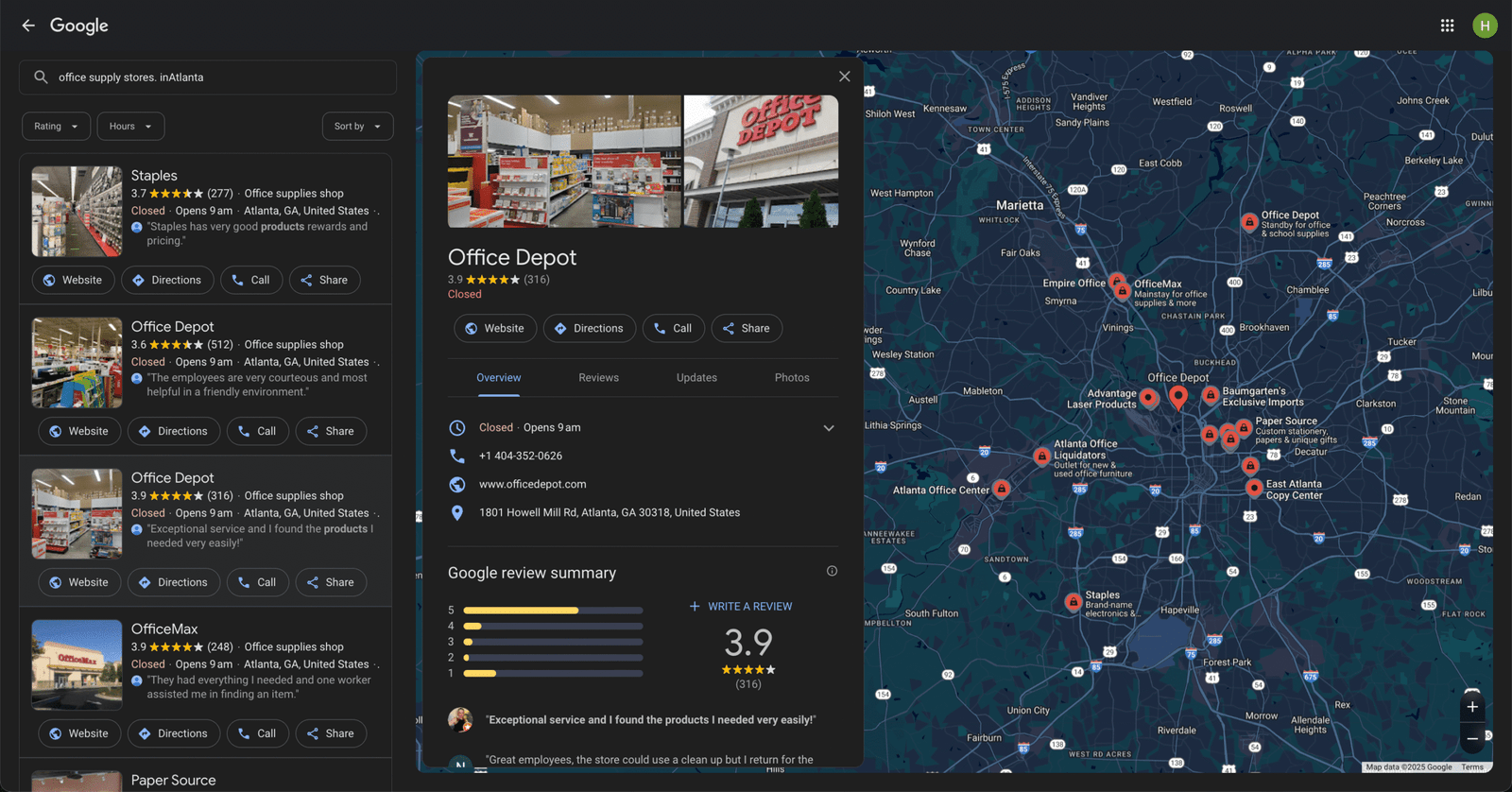Viewport: 1512px width, 792px height.
Task: Click the 1-star rating bar
Action: 553,674
